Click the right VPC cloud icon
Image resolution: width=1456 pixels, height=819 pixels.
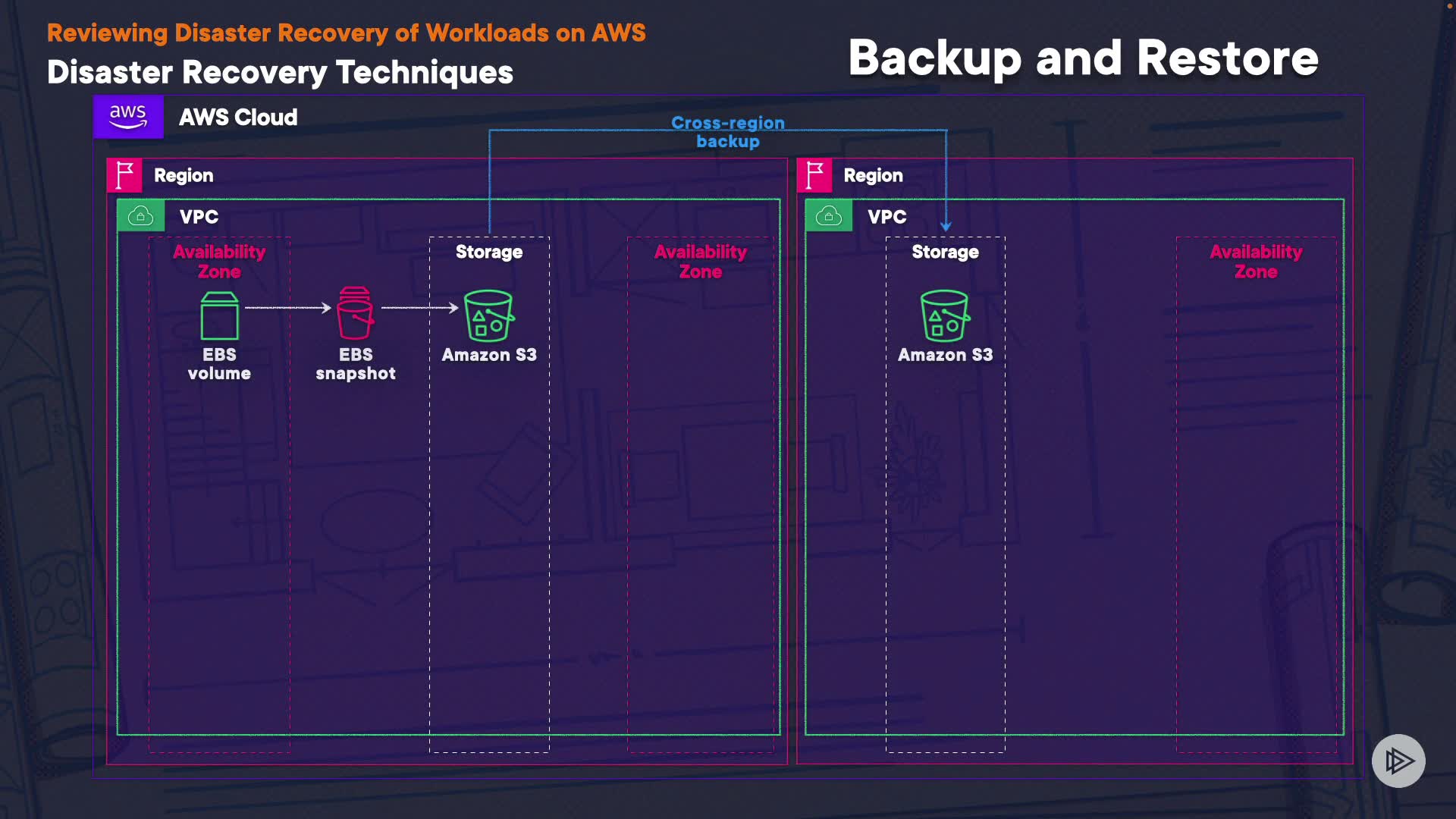tap(828, 216)
